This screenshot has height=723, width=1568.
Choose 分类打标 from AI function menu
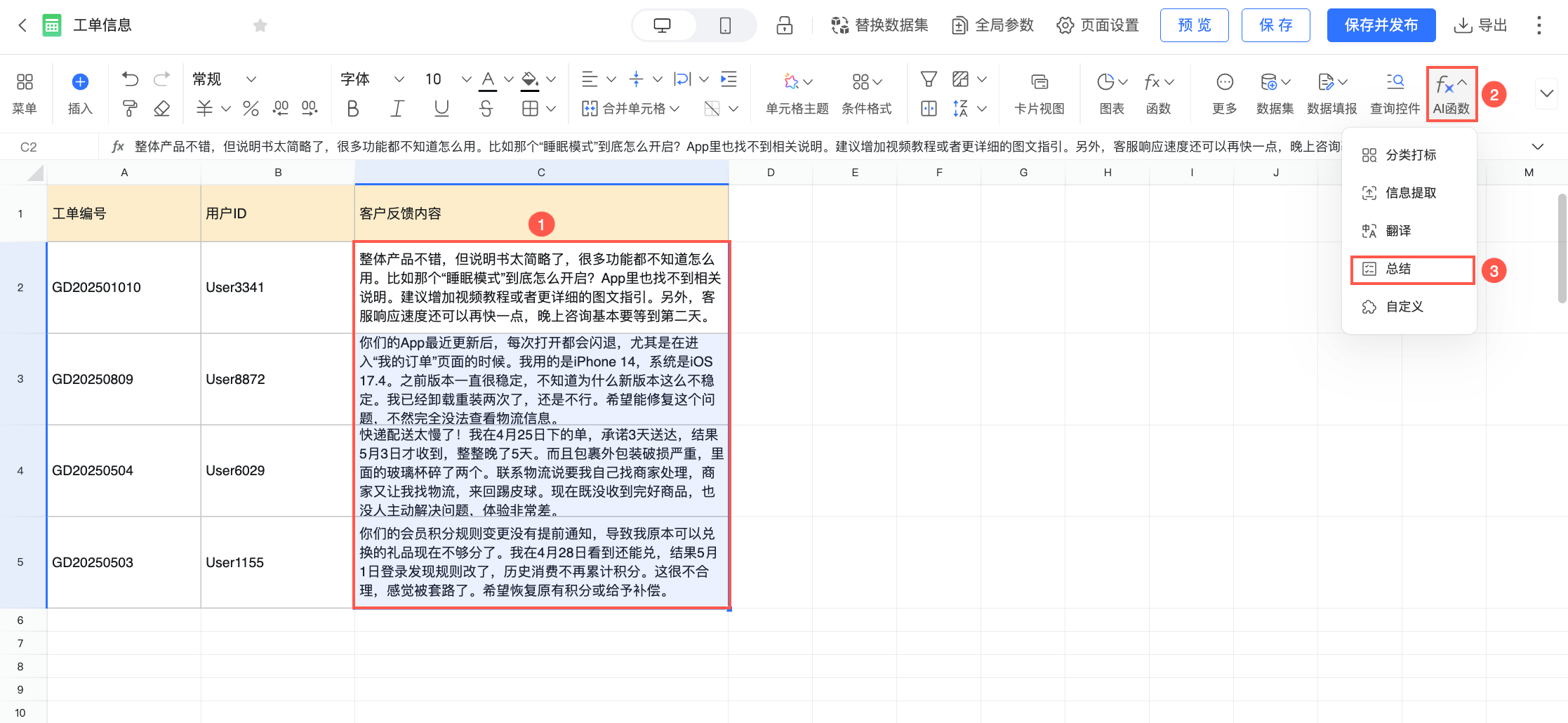pos(1409,155)
